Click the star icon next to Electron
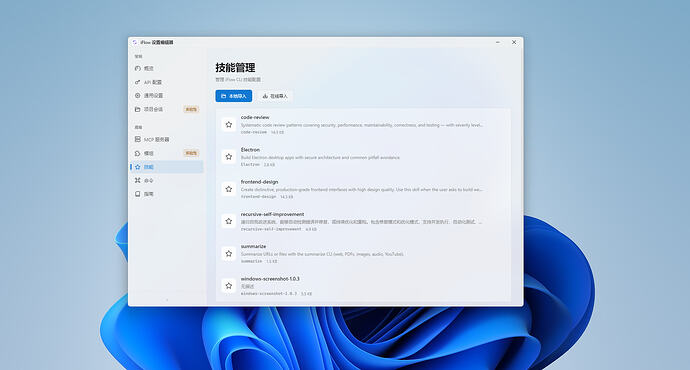 coord(228,157)
